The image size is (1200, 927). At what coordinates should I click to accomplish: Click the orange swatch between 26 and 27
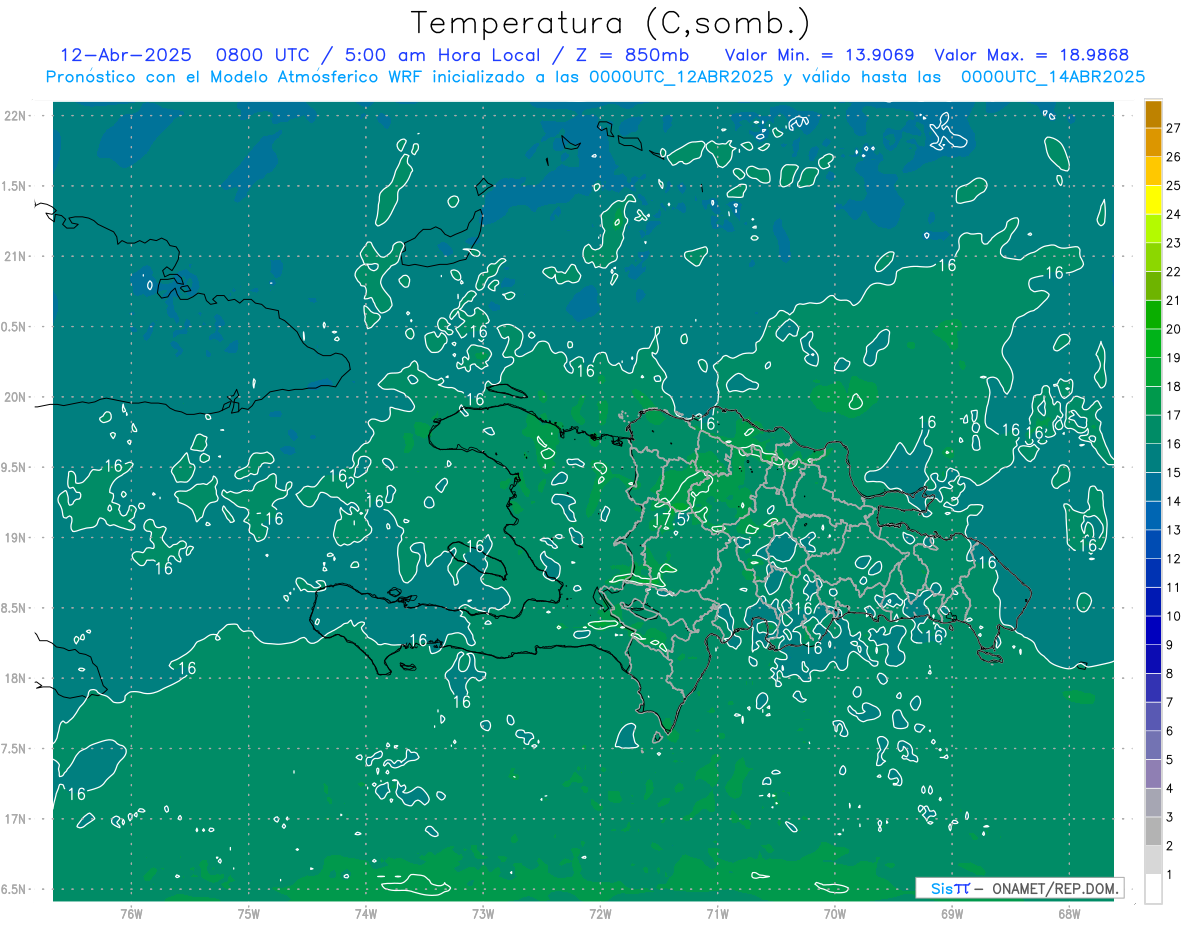click(1153, 143)
